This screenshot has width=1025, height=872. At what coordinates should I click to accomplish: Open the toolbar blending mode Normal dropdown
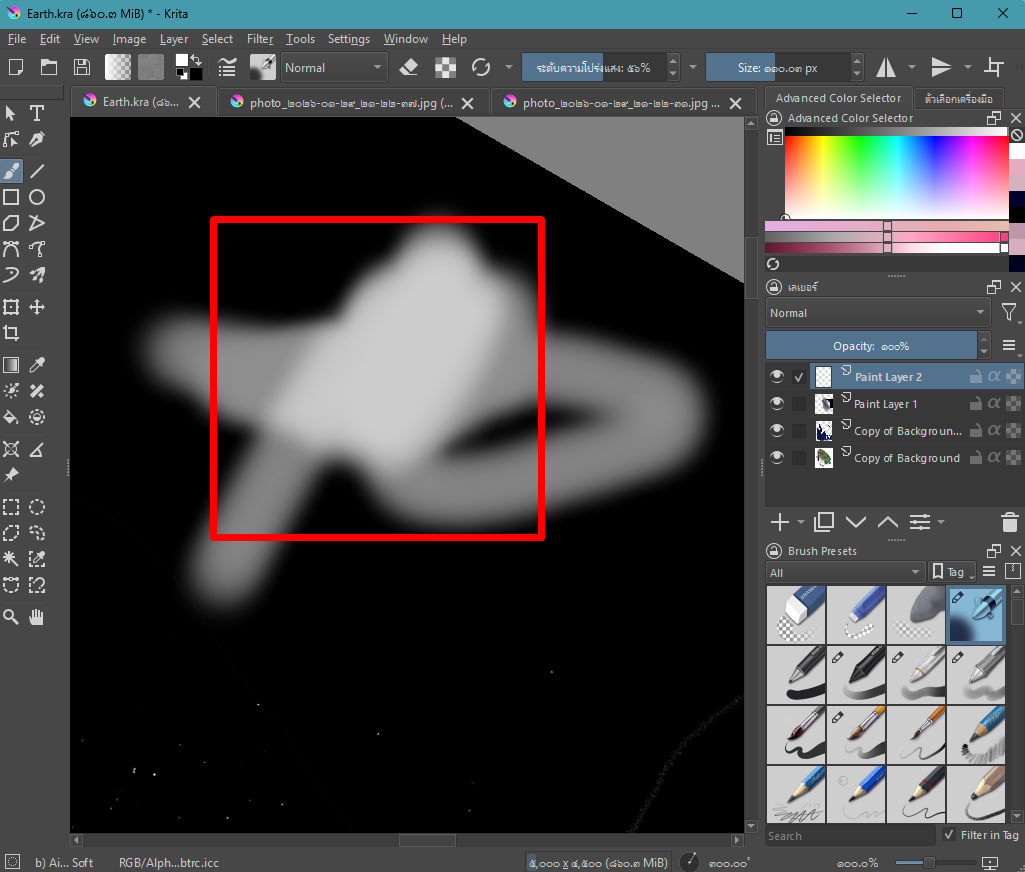pos(334,68)
